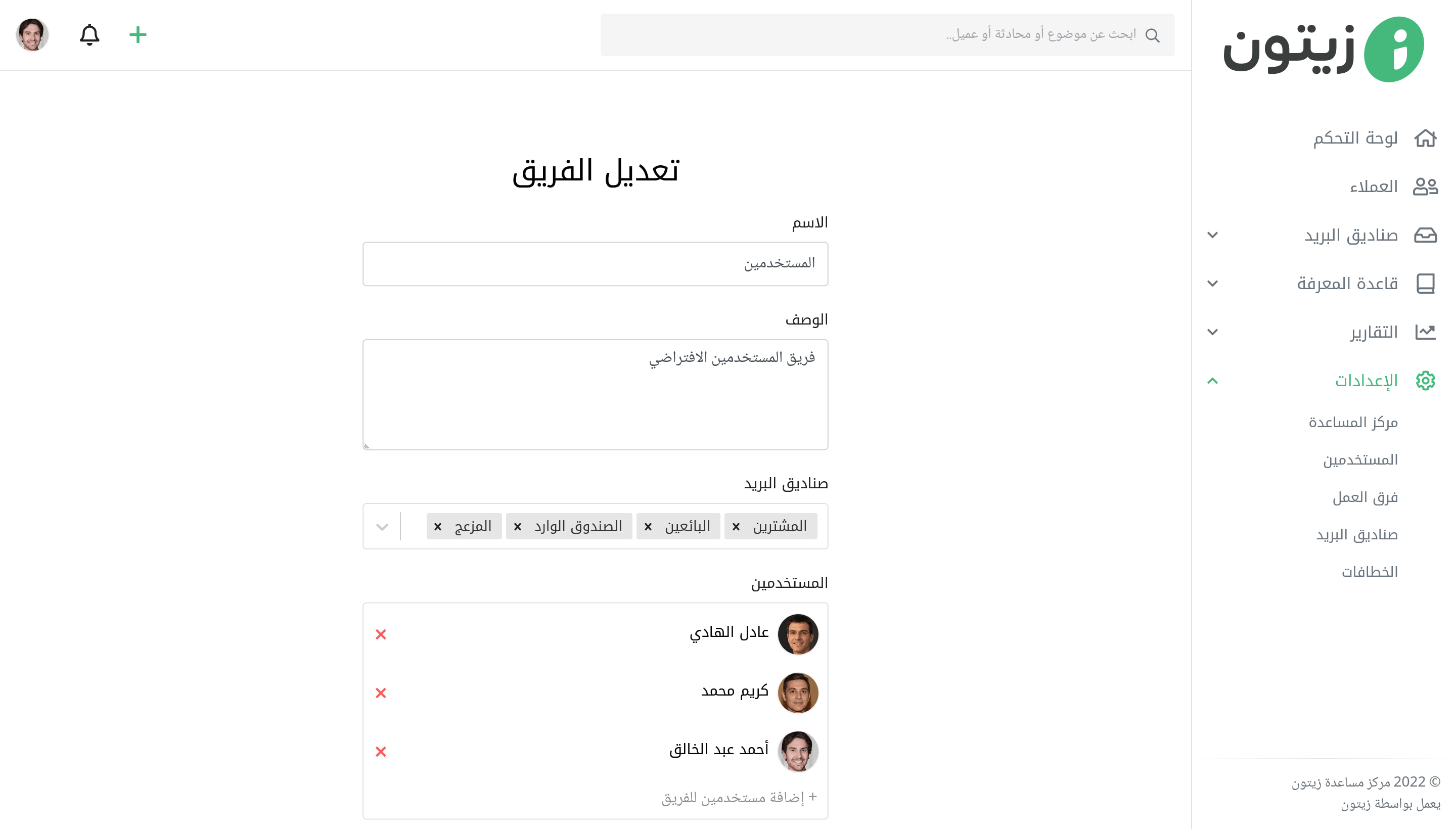Click the search magnifier icon
Viewport: 1456px width, 829px height.
click(1152, 35)
